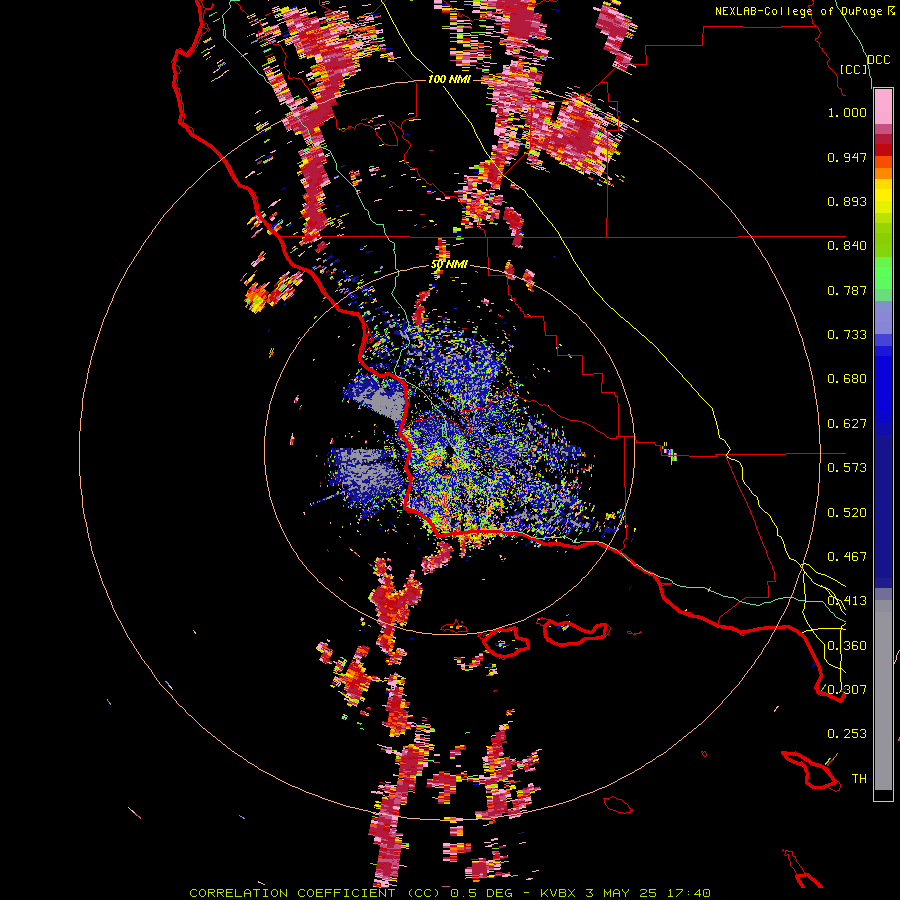Select the 0.253 scale value
This screenshot has width=900, height=900.
click(x=847, y=734)
